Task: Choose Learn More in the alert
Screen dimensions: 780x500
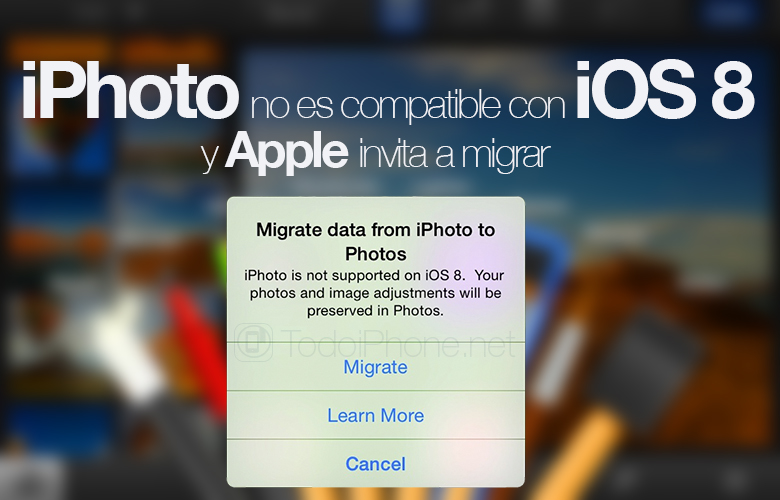Action: (x=376, y=415)
